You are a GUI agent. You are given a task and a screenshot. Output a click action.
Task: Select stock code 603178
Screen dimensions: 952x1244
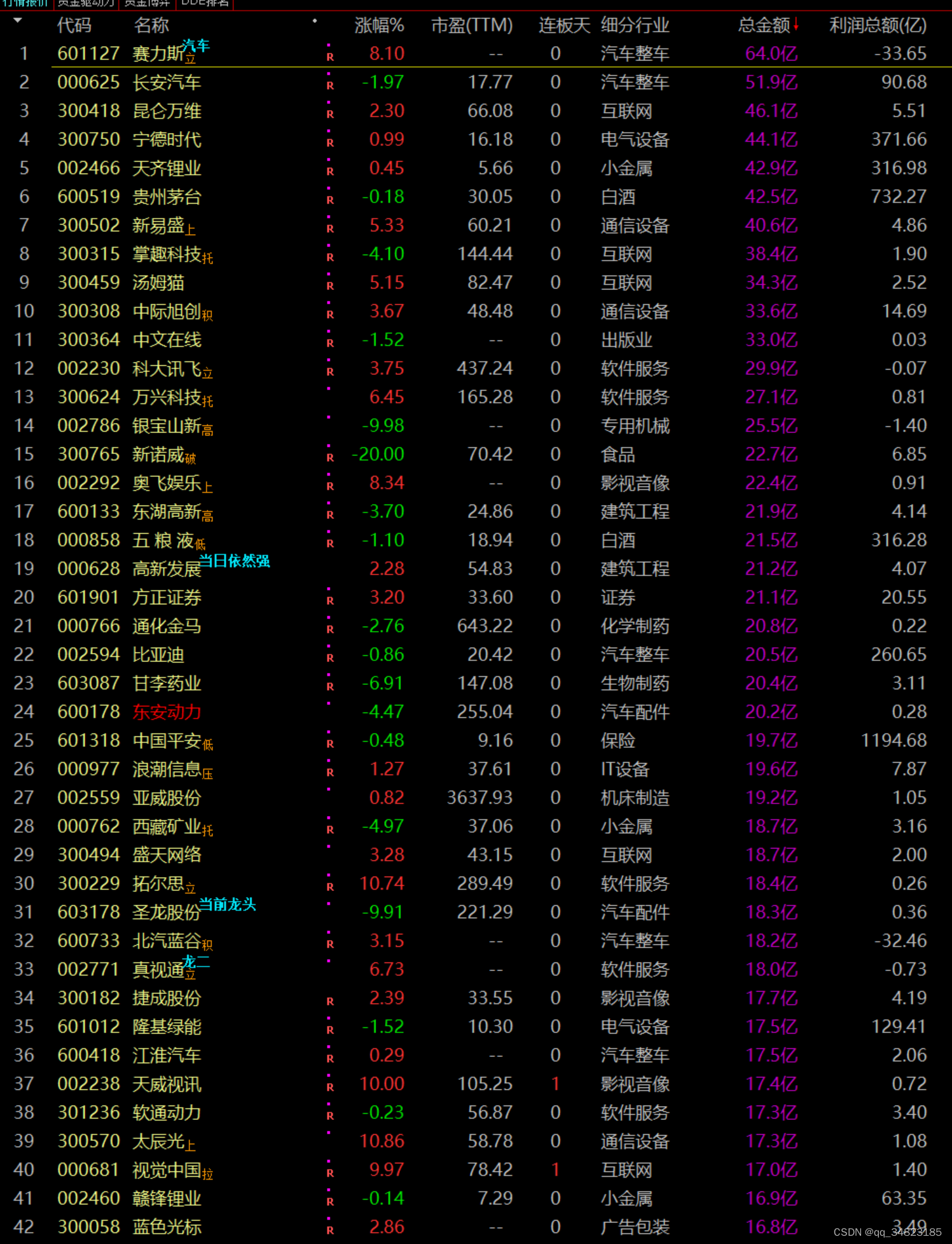tap(88, 912)
